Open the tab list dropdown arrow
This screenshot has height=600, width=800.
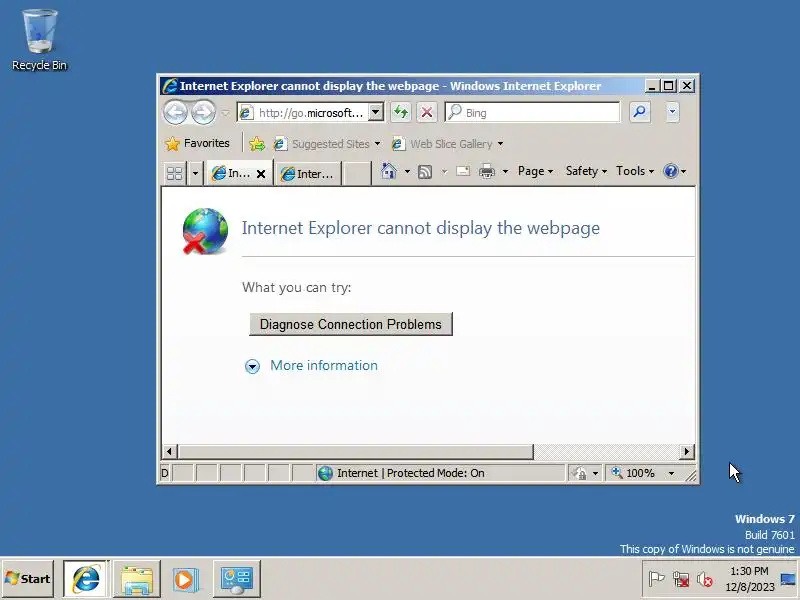coord(195,173)
